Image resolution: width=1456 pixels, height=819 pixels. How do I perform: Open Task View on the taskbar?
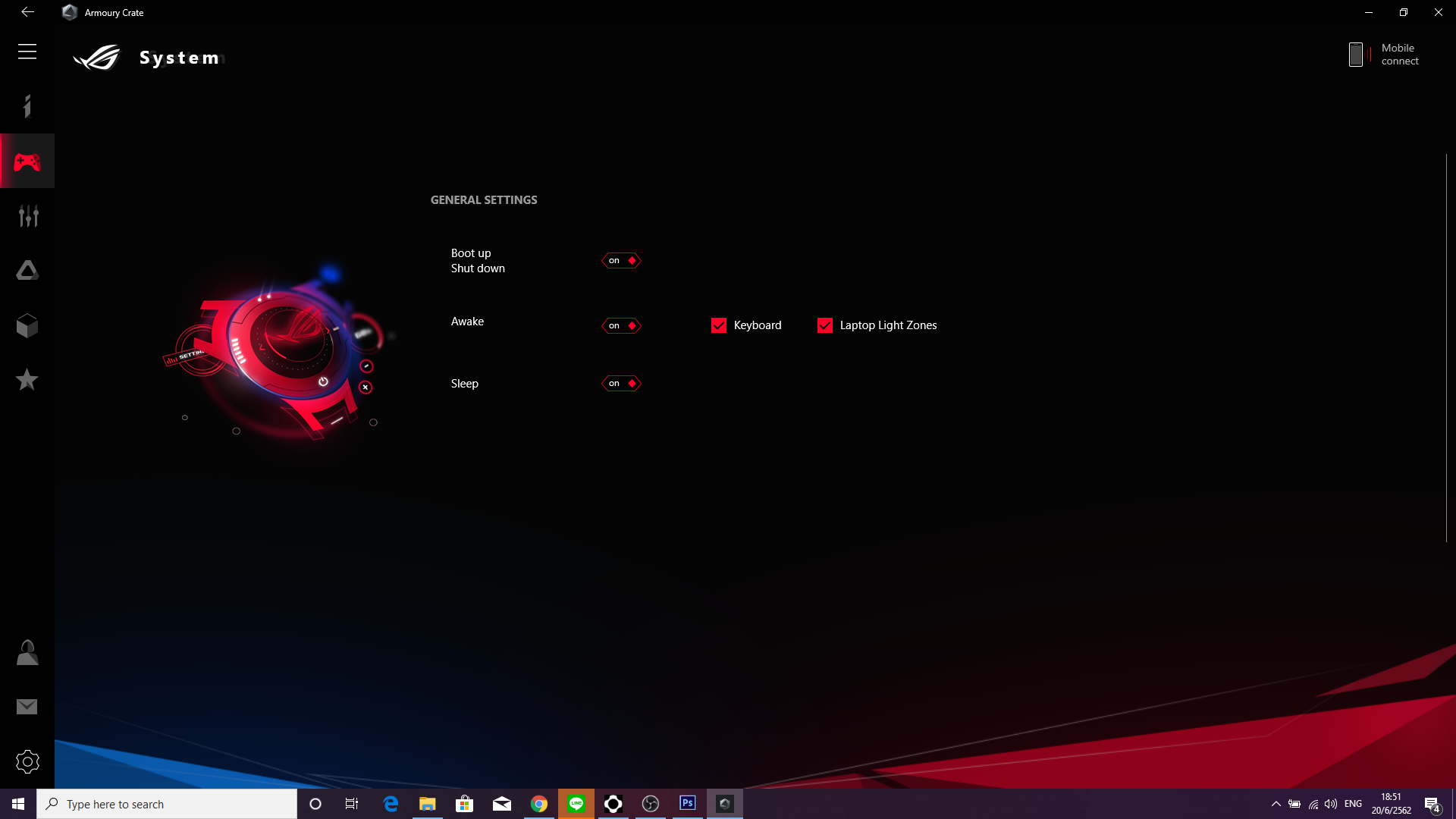coord(352,804)
